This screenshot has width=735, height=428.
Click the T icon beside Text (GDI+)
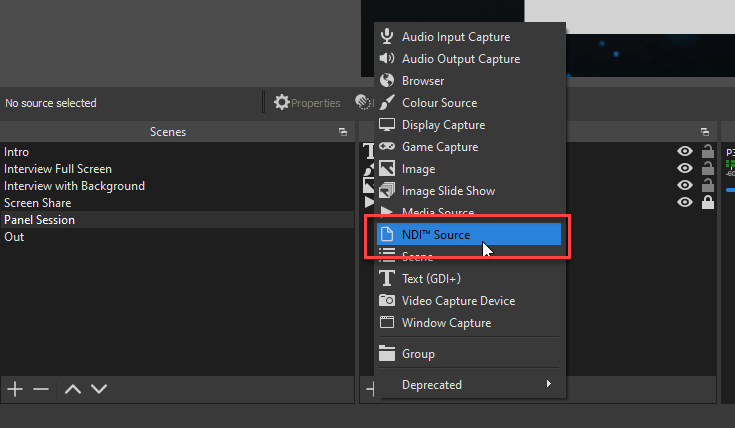coord(387,278)
